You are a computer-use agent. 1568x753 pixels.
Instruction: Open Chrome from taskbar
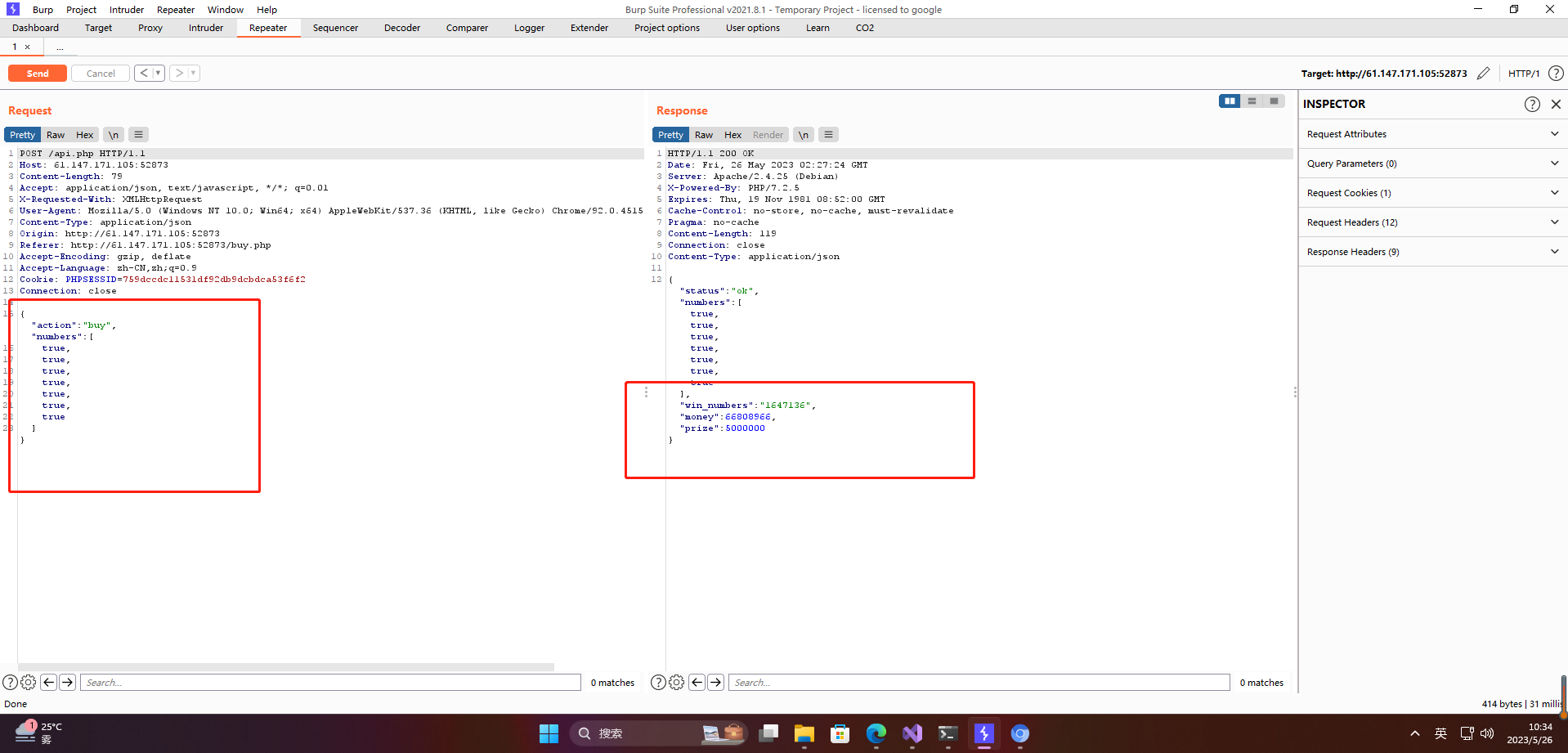click(1019, 733)
